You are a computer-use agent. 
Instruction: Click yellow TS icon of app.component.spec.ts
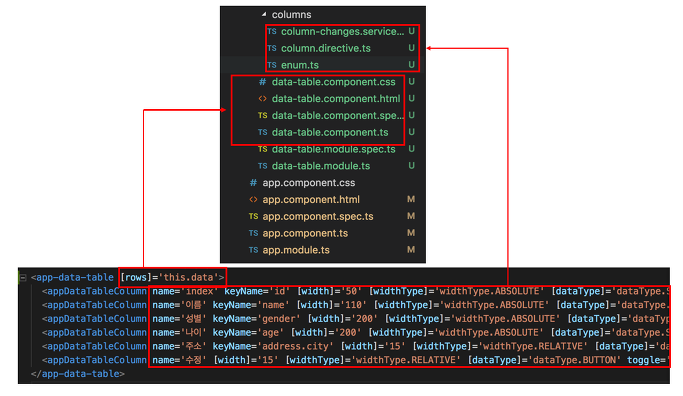[253, 217]
